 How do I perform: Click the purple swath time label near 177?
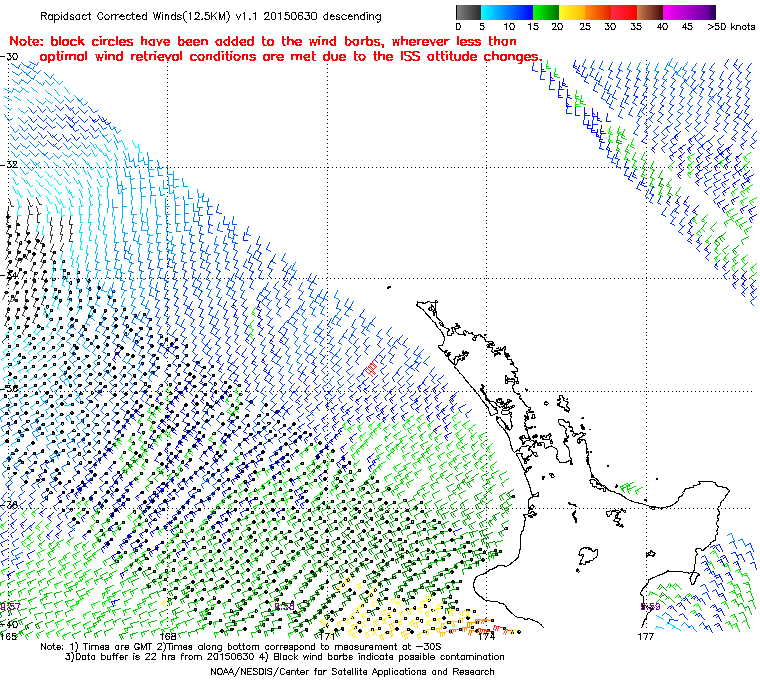click(650, 607)
